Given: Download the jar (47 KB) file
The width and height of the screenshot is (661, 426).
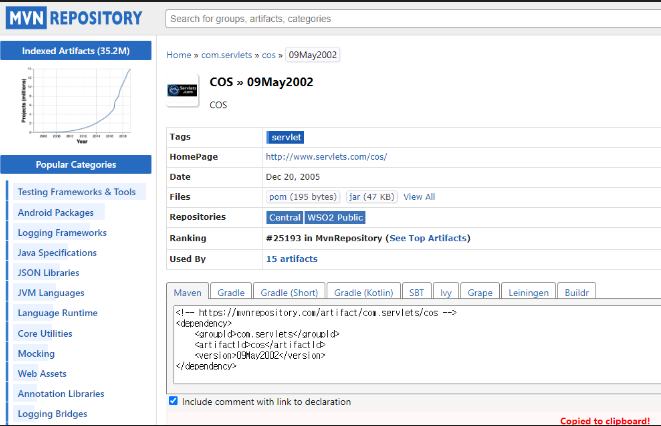Looking at the screenshot, I should coord(371,197).
